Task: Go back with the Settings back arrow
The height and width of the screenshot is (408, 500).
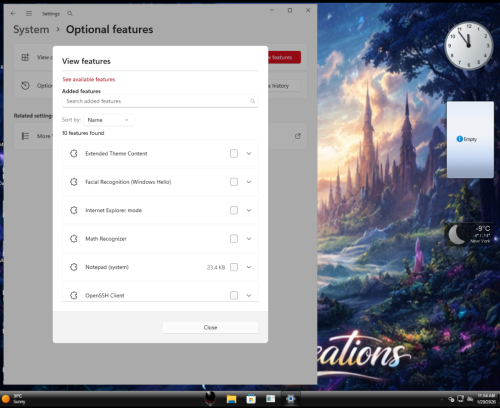Action: tap(13, 13)
